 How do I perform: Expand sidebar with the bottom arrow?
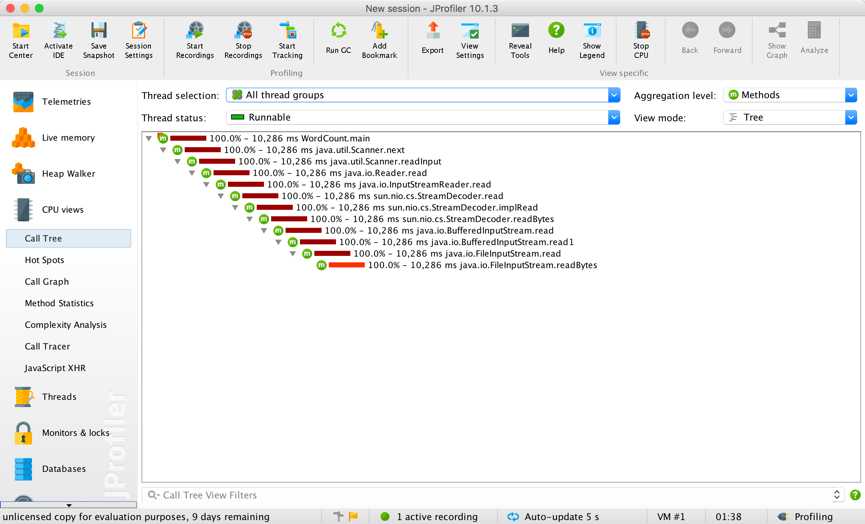pos(68,505)
